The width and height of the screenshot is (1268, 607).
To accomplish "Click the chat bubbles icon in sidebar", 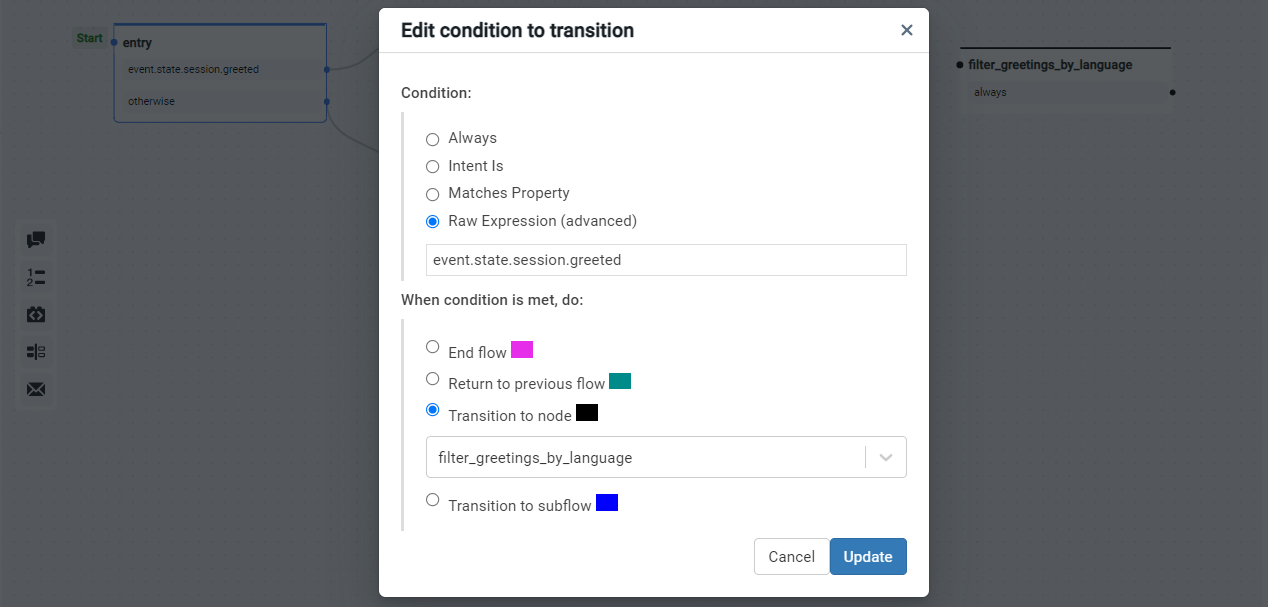I will [36, 240].
